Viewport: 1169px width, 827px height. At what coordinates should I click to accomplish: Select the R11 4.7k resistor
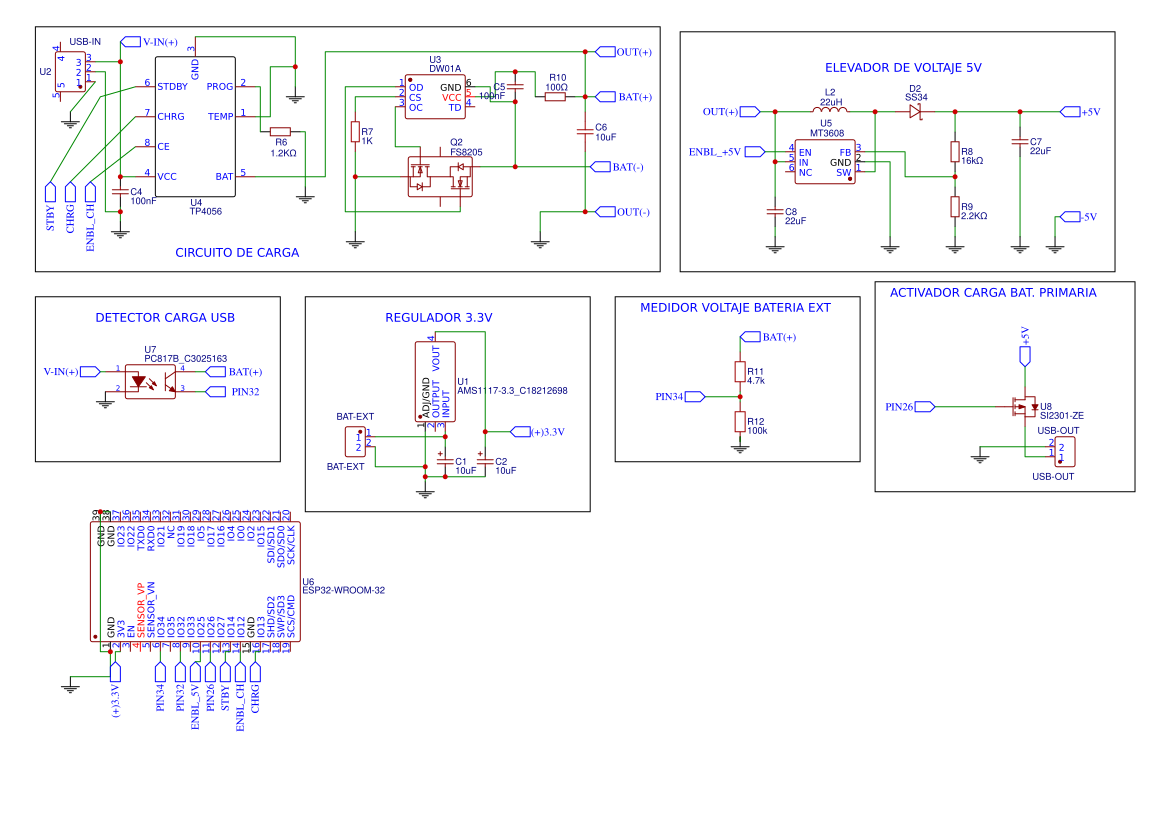click(x=740, y=373)
